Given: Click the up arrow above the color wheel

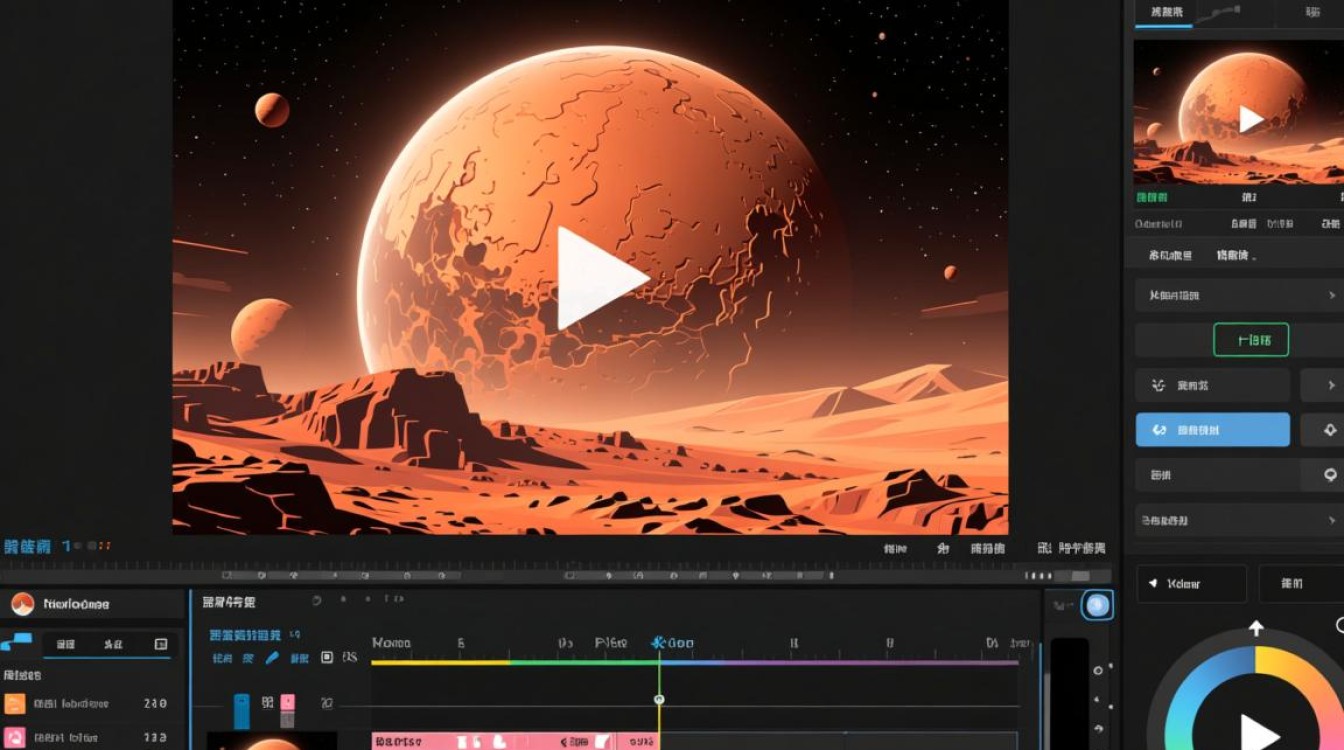Looking at the screenshot, I should [x=1256, y=628].
